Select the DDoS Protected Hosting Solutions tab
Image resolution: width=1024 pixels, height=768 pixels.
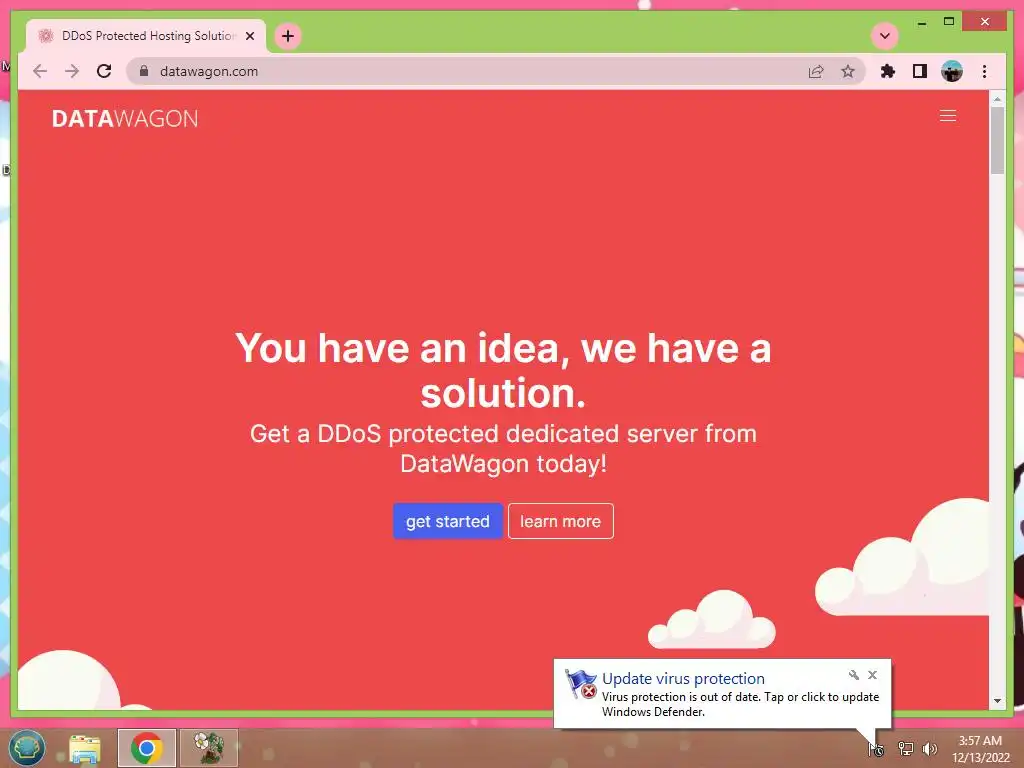146,36
